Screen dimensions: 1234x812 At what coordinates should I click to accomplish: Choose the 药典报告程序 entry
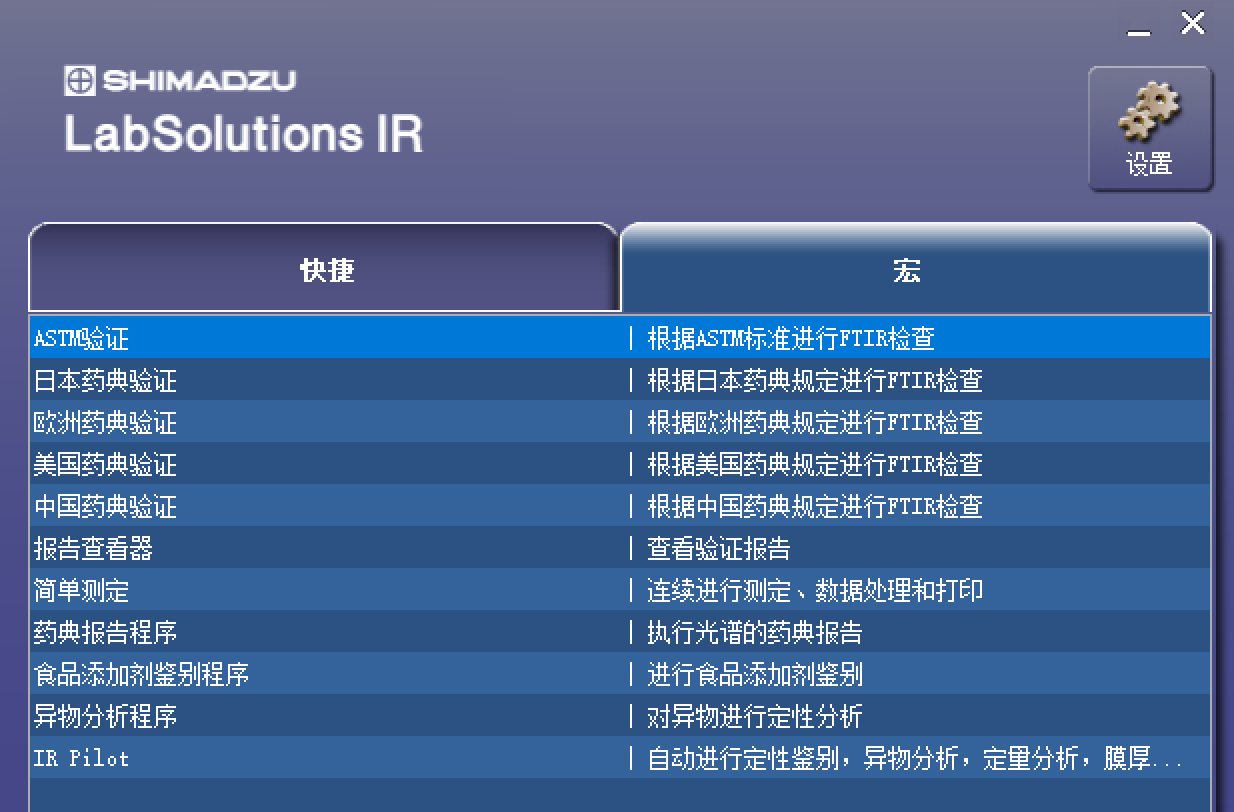pyautogui.click(x=620, y=632)
